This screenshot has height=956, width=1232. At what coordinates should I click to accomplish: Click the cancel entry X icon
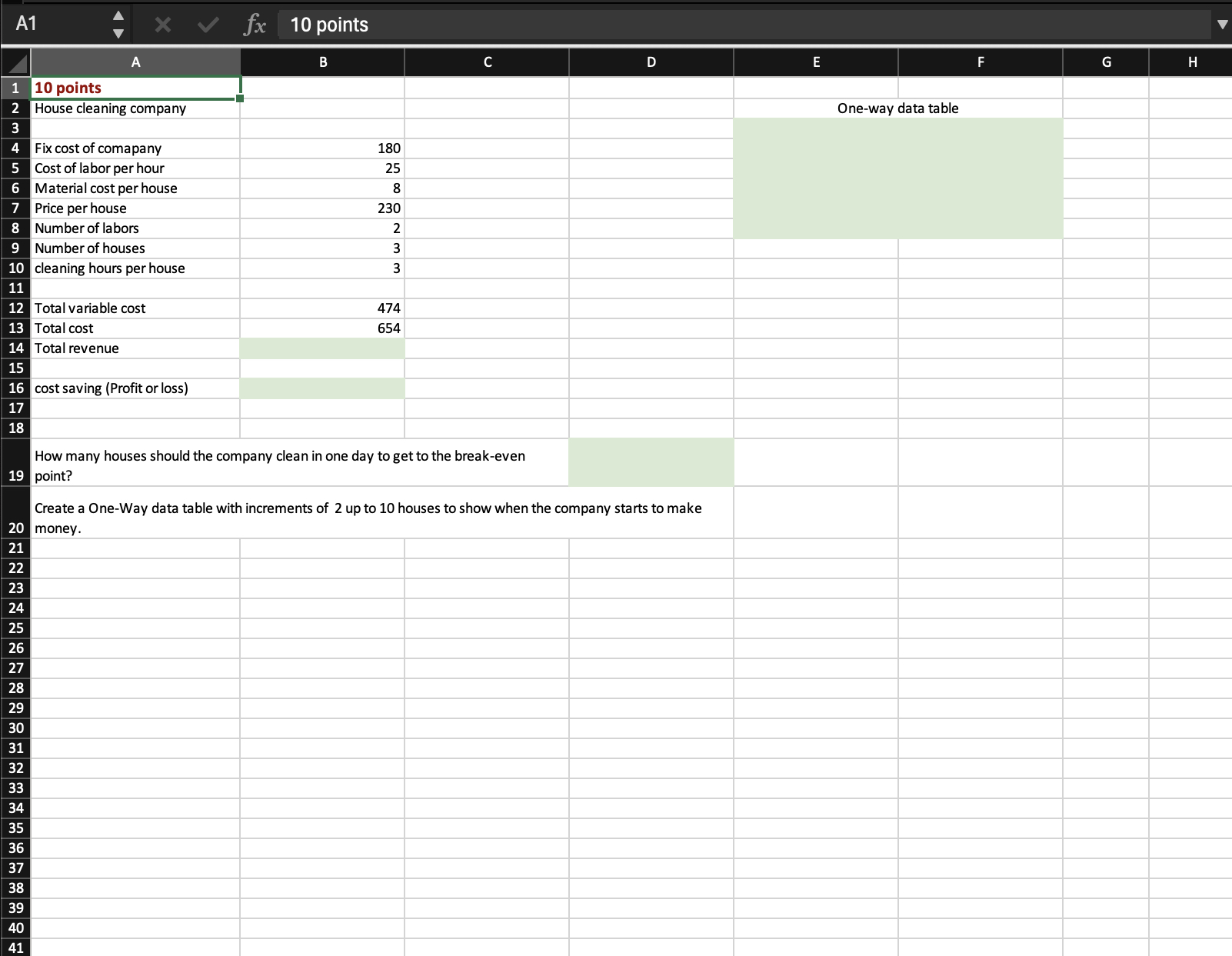[162, 25]
